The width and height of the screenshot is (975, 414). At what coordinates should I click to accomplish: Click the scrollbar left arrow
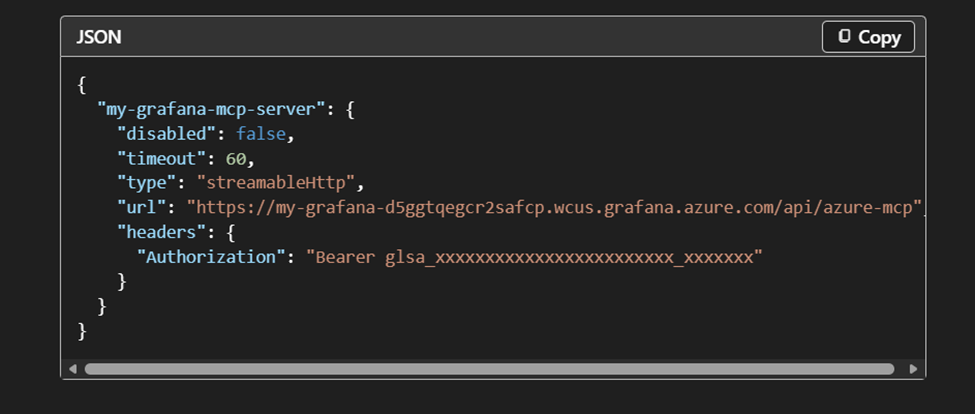pos(73,369)
